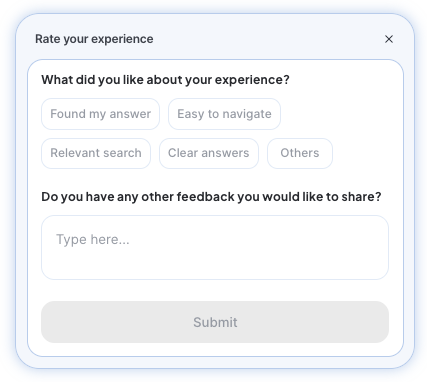The height and width of the screenshot is (382, 427).
Task: Enable the Easy to navigate tag
Action: pyautogui.click(x=224, y=114)
